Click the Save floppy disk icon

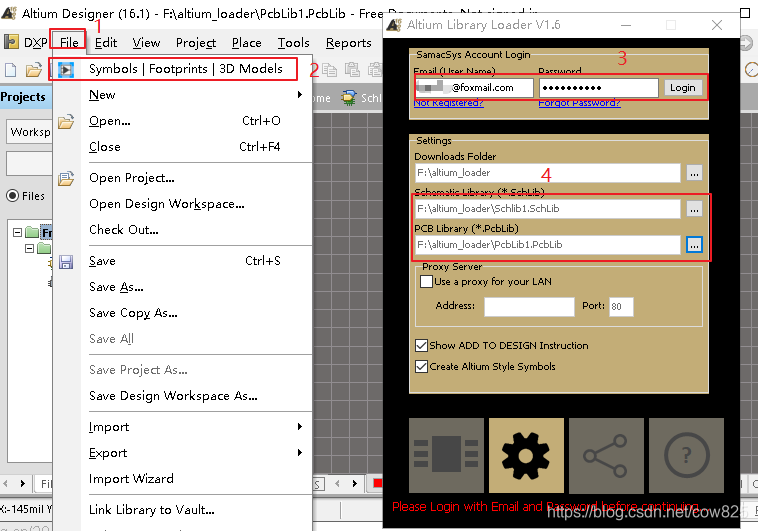tap(66, 262)
